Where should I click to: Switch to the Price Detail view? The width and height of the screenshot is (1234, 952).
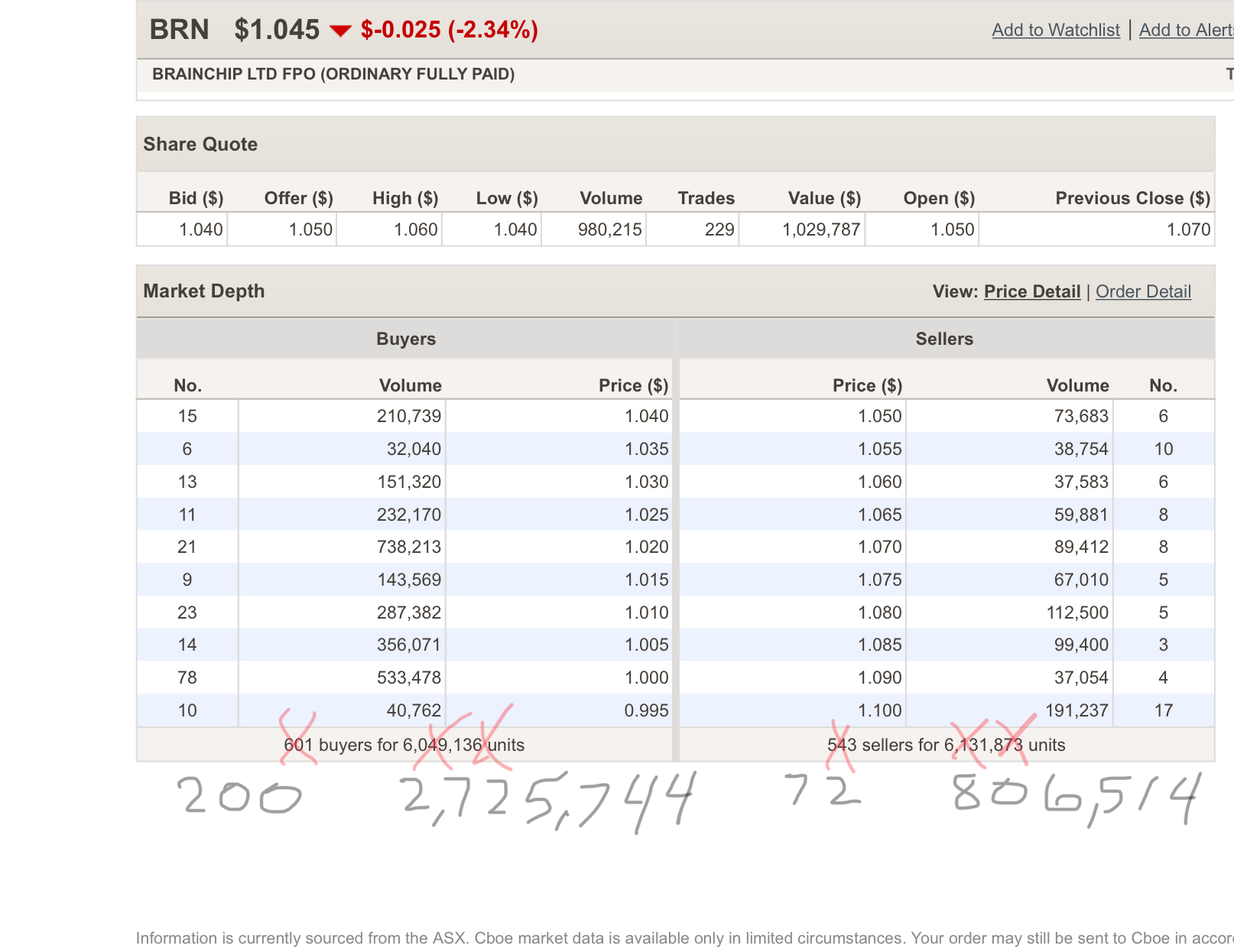click(x=1032, y=291)
